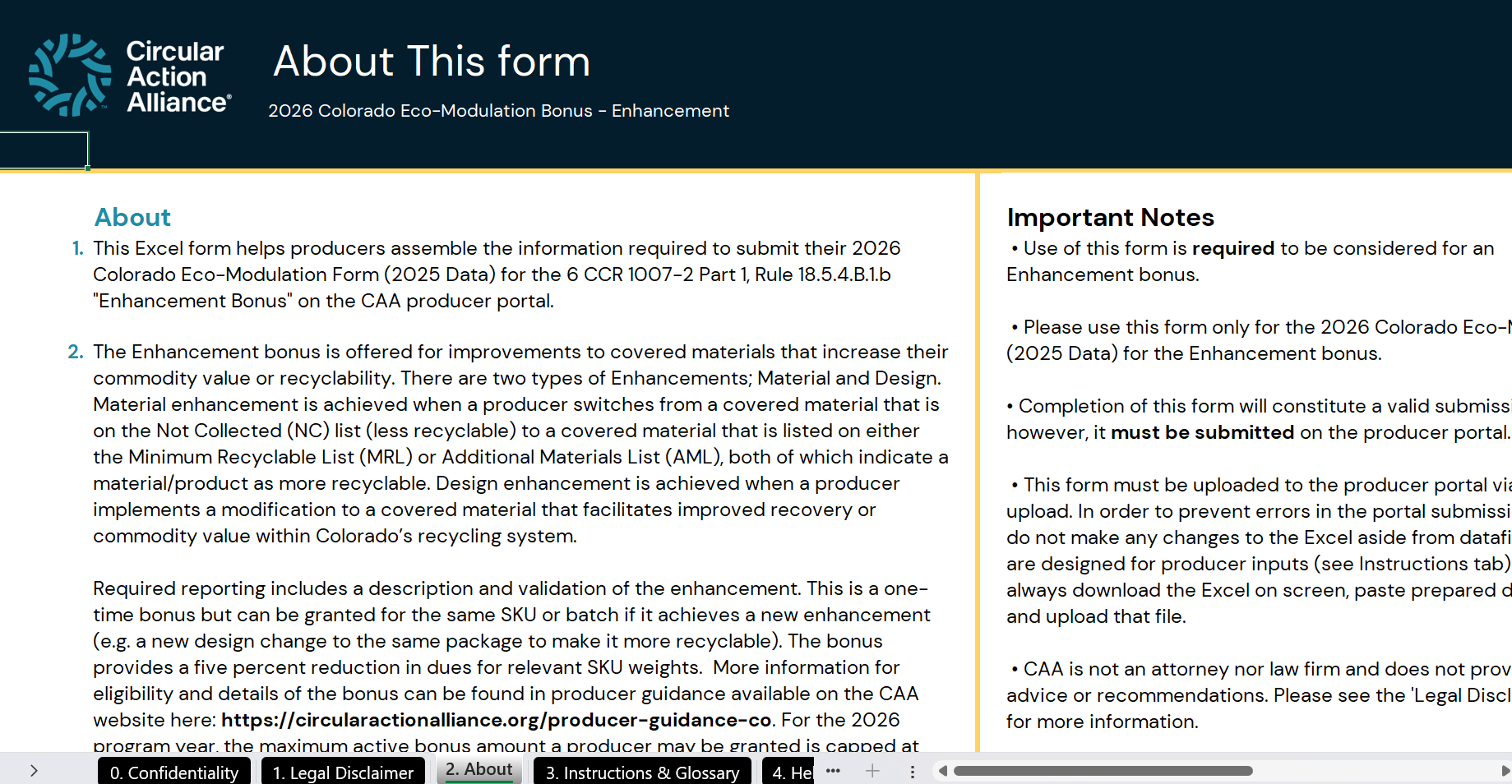Viewport: 1512px width, 784px height.
Task: Click the '2026 Colorado Eco-Modulation Bonus - Enhancement' subtitle
Action: tap(498, 111)
